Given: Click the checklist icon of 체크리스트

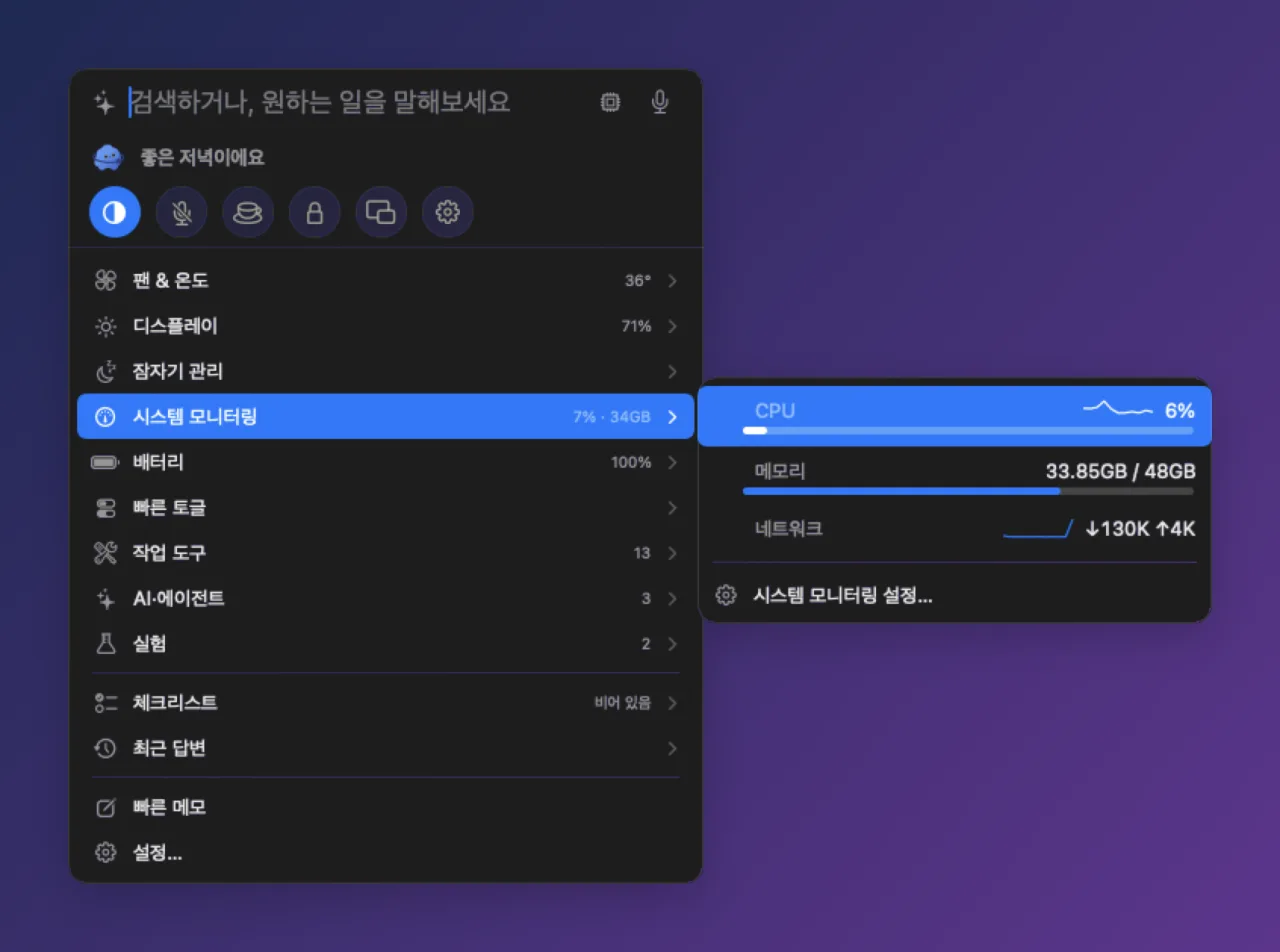Looking at the screenshot, I should coord(106,703).
